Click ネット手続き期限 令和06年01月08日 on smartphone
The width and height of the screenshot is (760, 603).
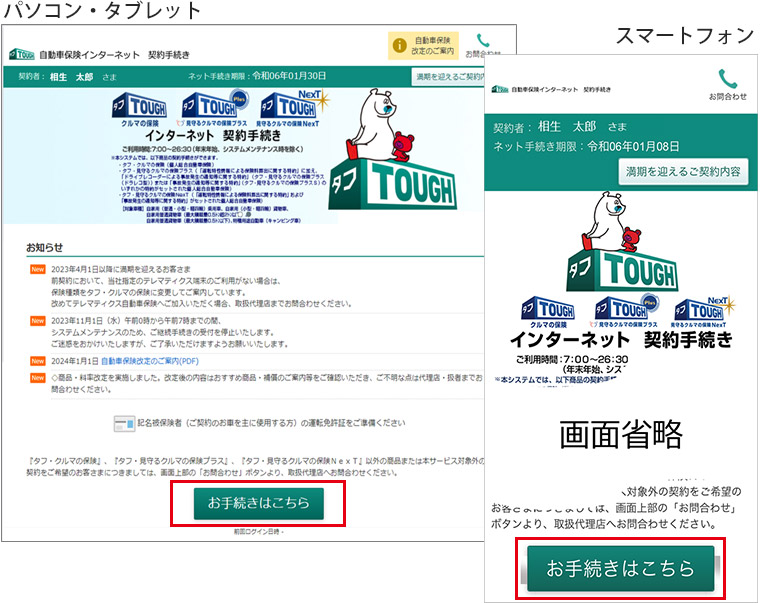(x=586, y=146)
